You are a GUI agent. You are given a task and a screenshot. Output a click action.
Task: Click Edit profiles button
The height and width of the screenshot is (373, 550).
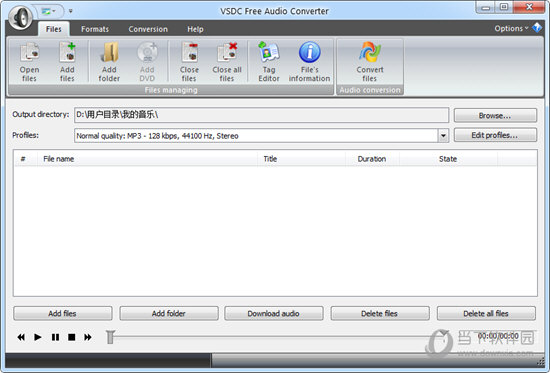[495, 135]
